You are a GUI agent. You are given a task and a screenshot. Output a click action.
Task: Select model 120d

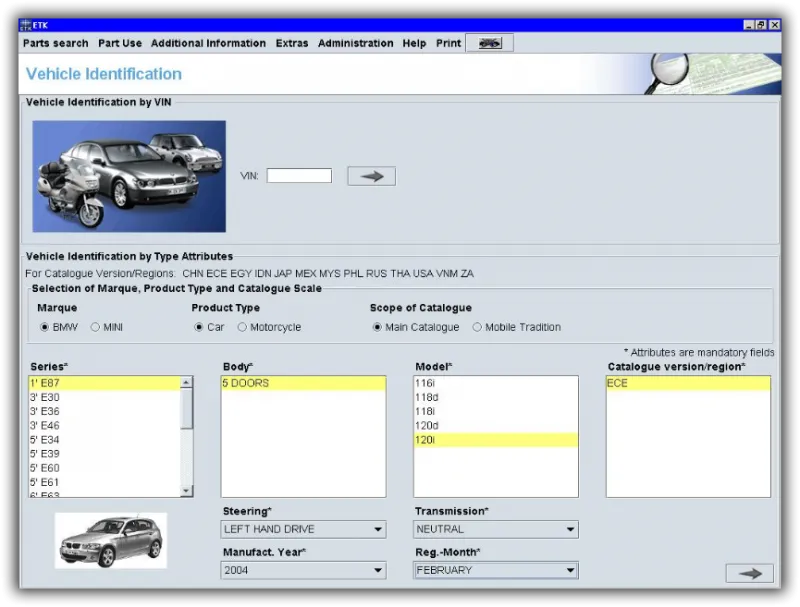point(496,425)
